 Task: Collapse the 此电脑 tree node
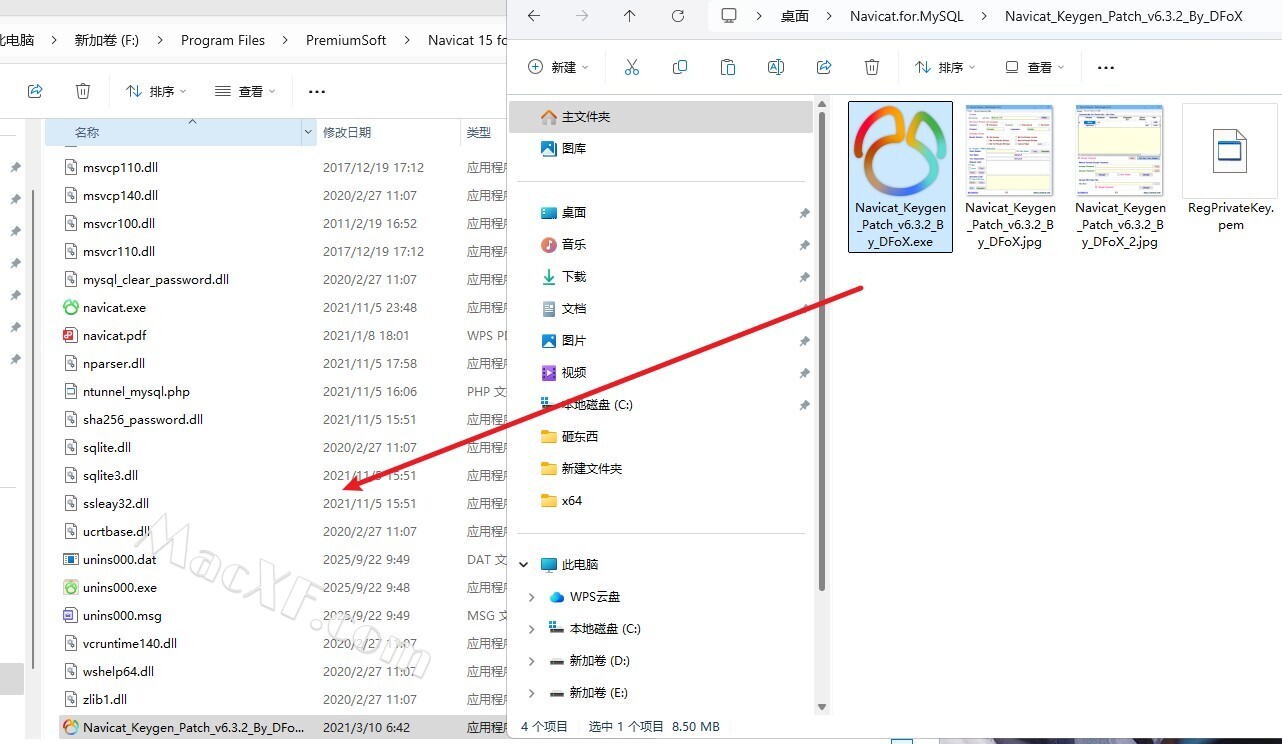coord(523,565)
